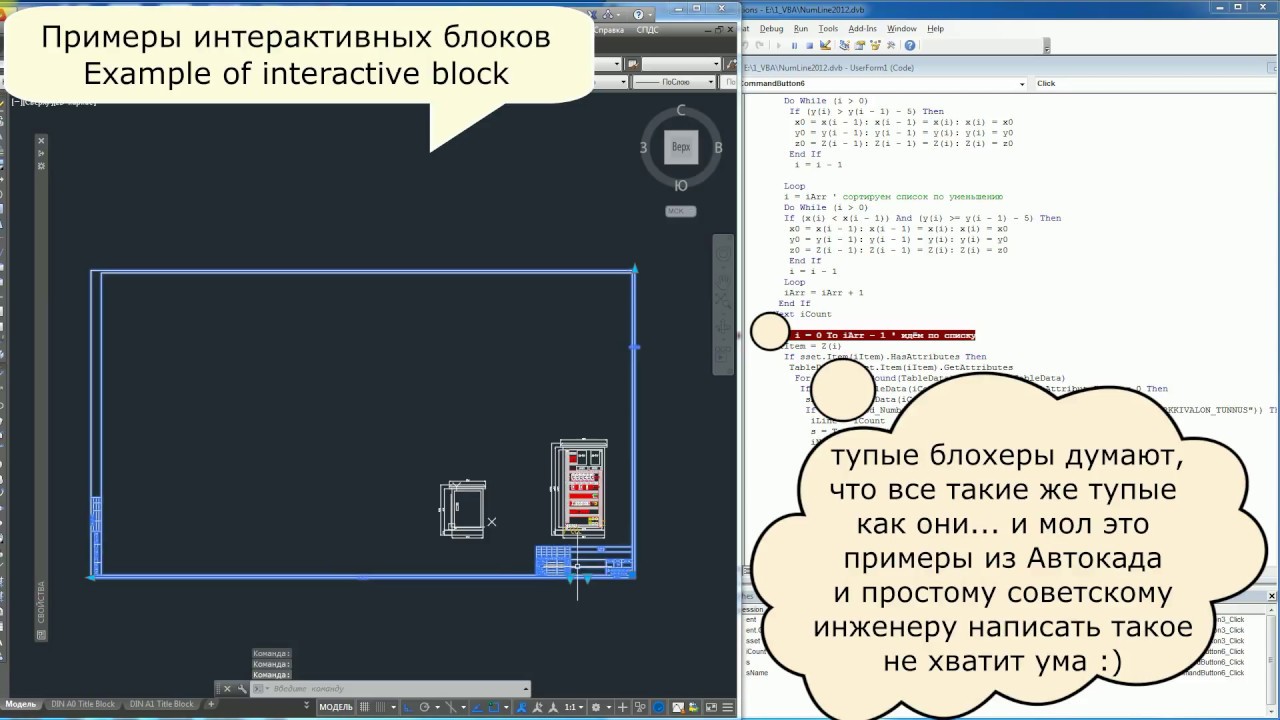
Task: Open Project Explorer icon in VBA toolbar
Action: (x=844, y=45)
